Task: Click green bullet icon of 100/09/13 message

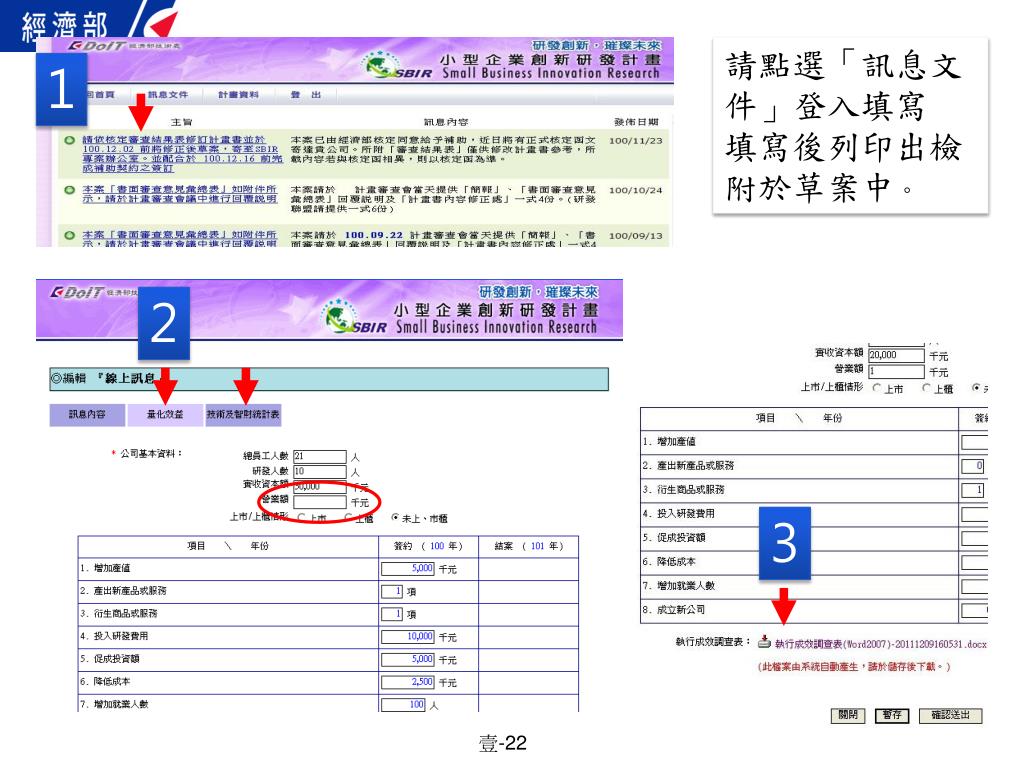Action: tap(69, 234)
